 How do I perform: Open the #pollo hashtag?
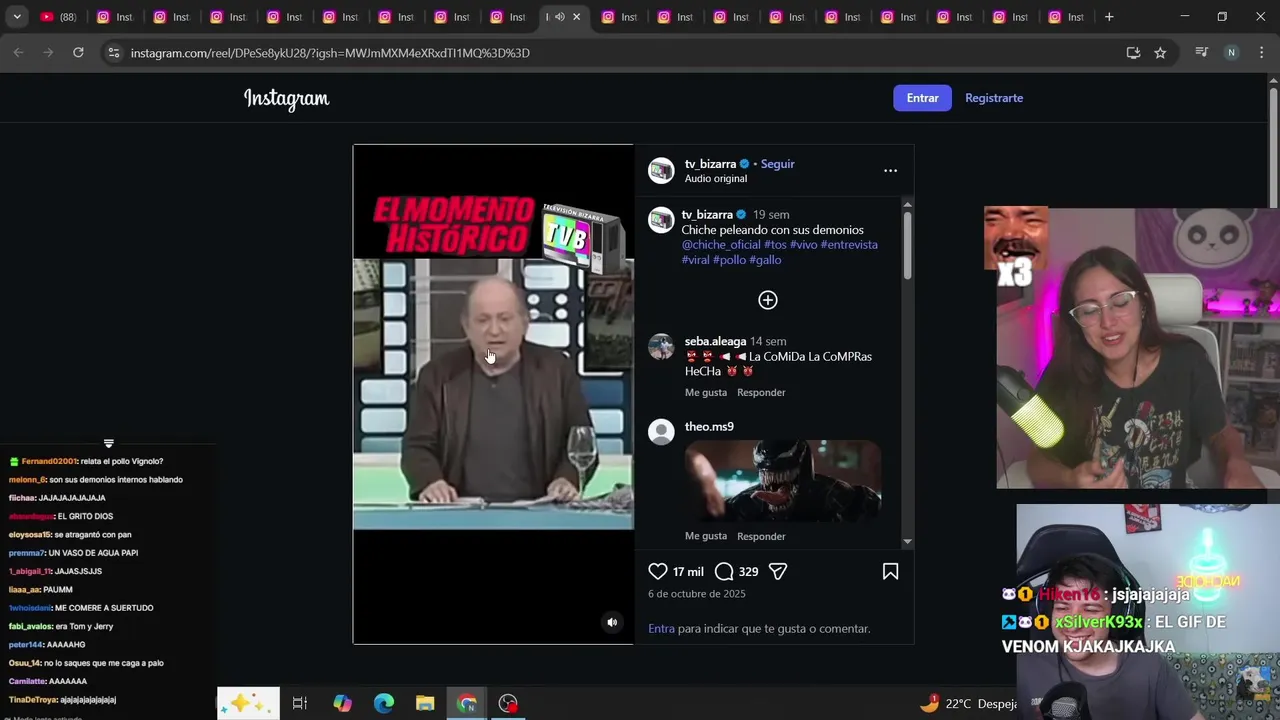click(x=729, y=260)
